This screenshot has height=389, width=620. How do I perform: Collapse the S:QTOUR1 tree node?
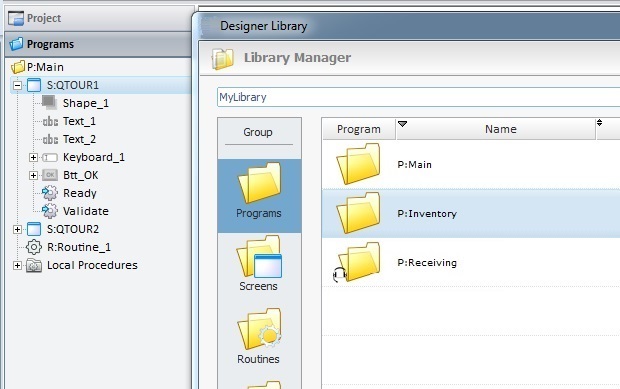(x=17, y=85)
